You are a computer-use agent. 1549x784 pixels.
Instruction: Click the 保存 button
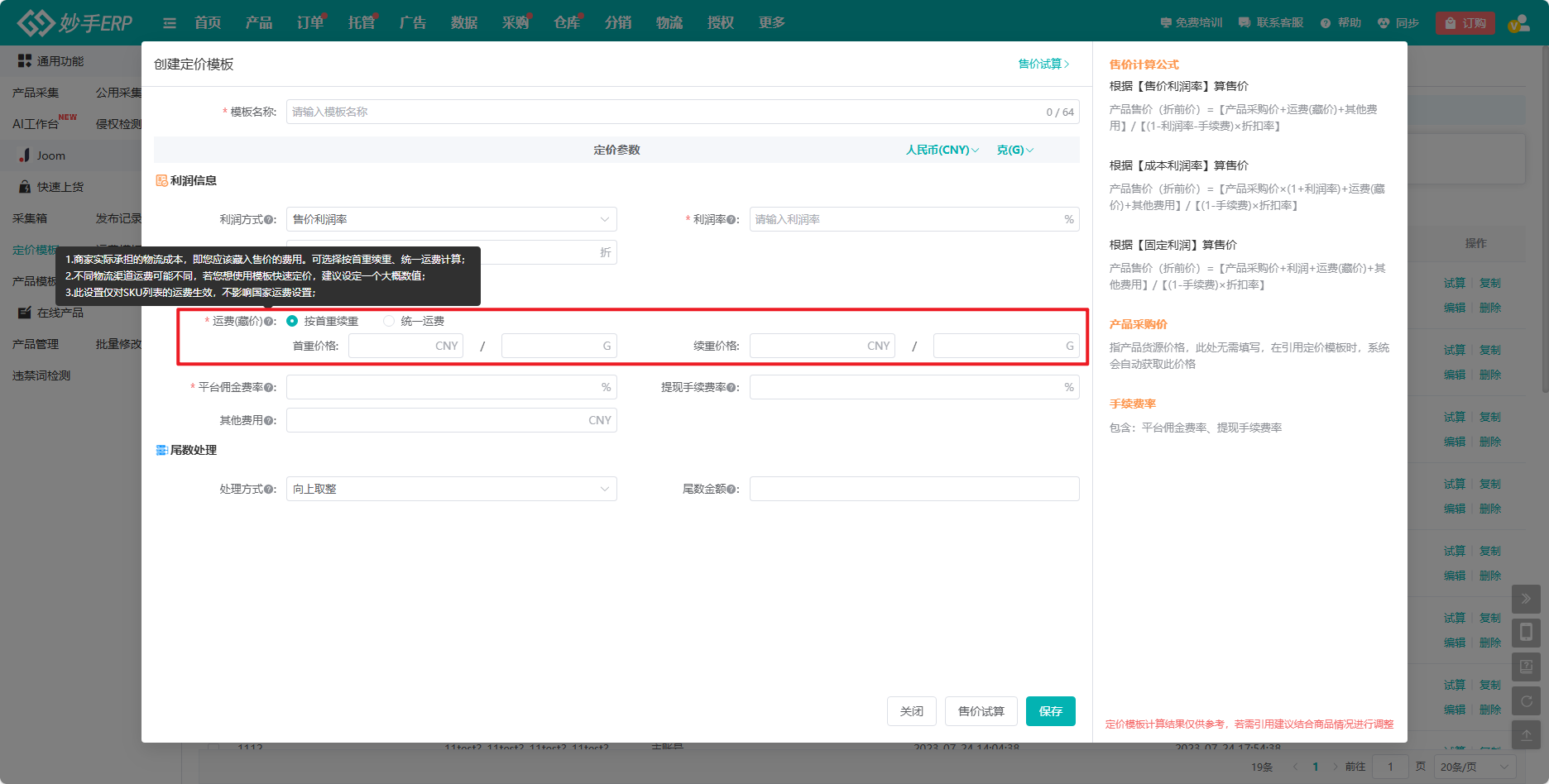1051,711
